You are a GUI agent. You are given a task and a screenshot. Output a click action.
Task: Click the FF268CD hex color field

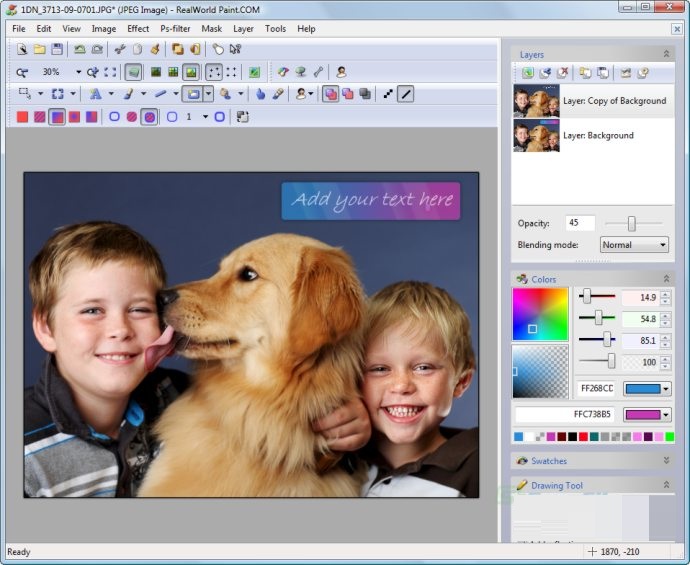(x=595, y=389)
